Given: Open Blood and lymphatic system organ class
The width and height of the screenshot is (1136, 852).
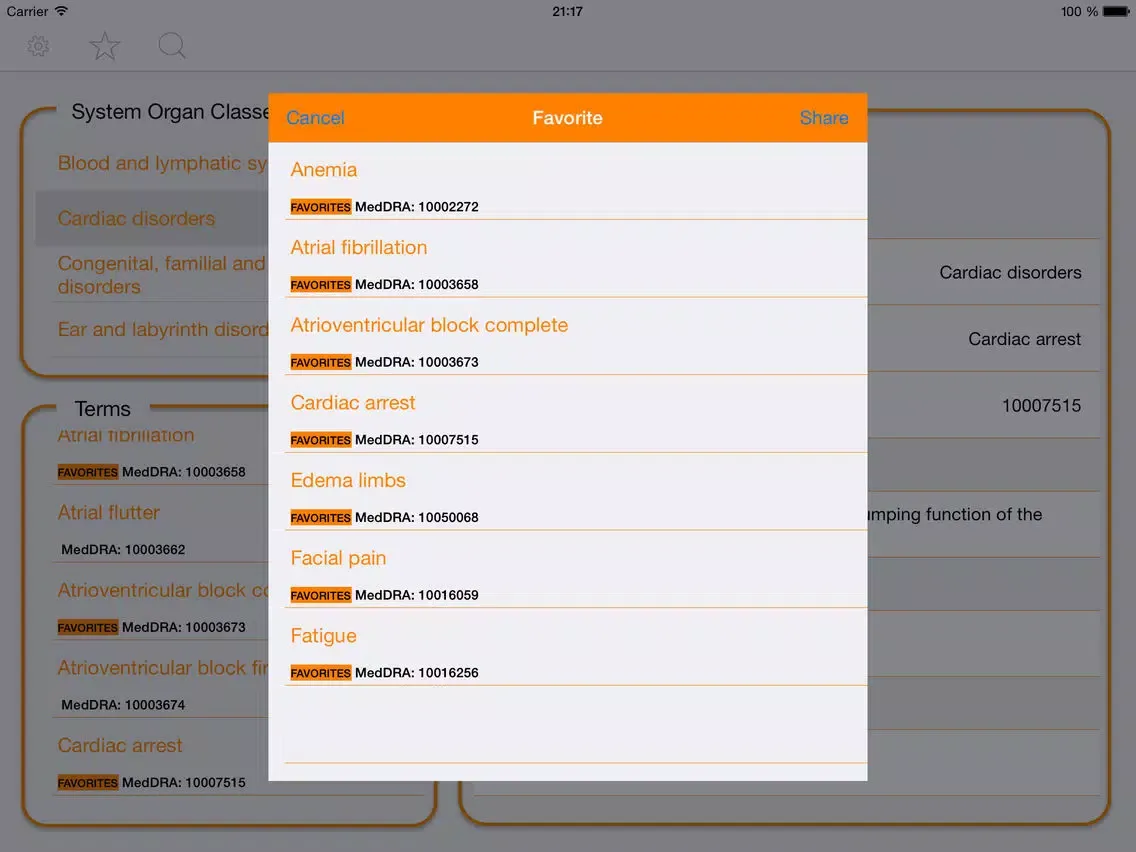Looking at the screenshot, I should tap(162, 163).
